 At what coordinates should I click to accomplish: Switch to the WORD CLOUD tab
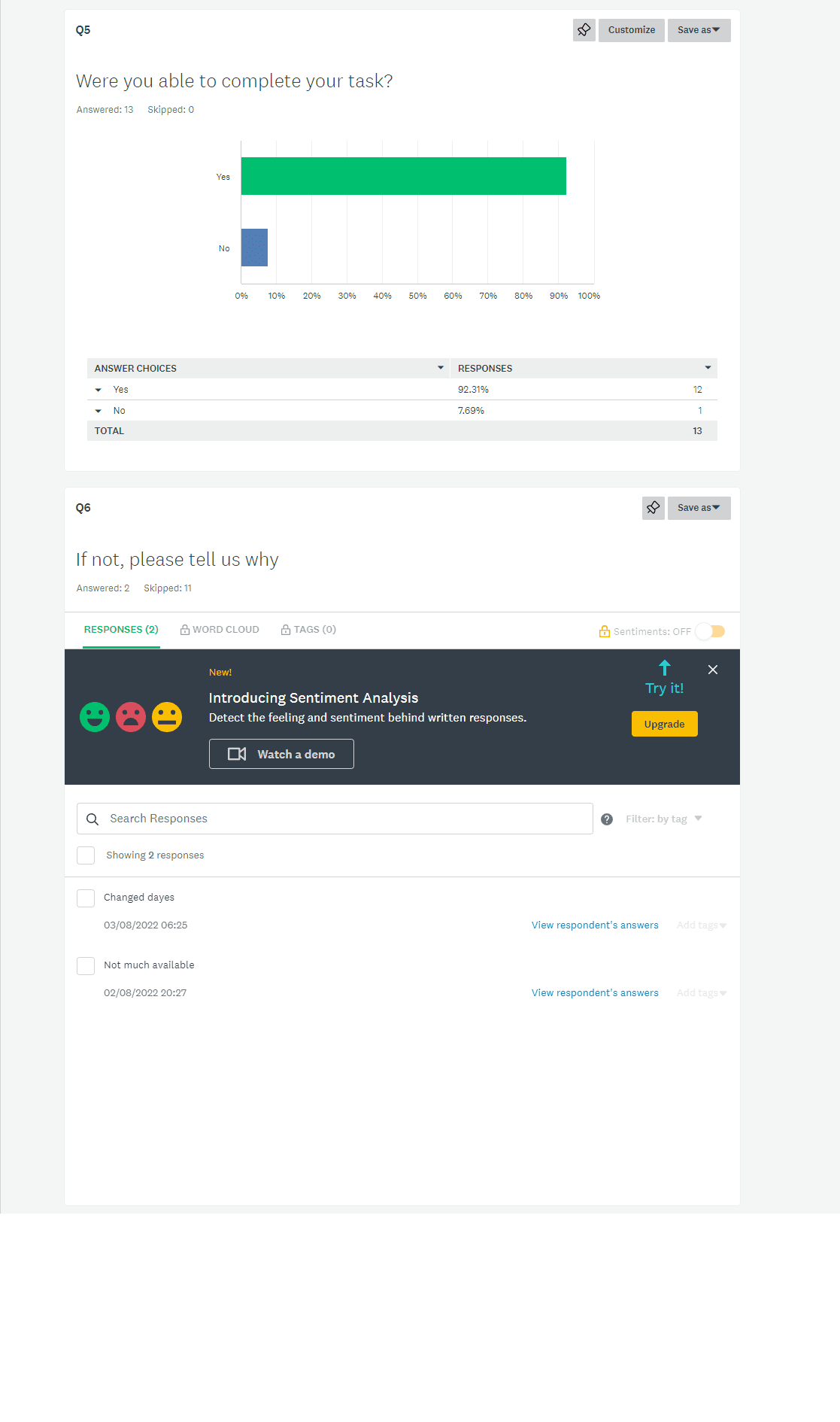pos(220,630)
